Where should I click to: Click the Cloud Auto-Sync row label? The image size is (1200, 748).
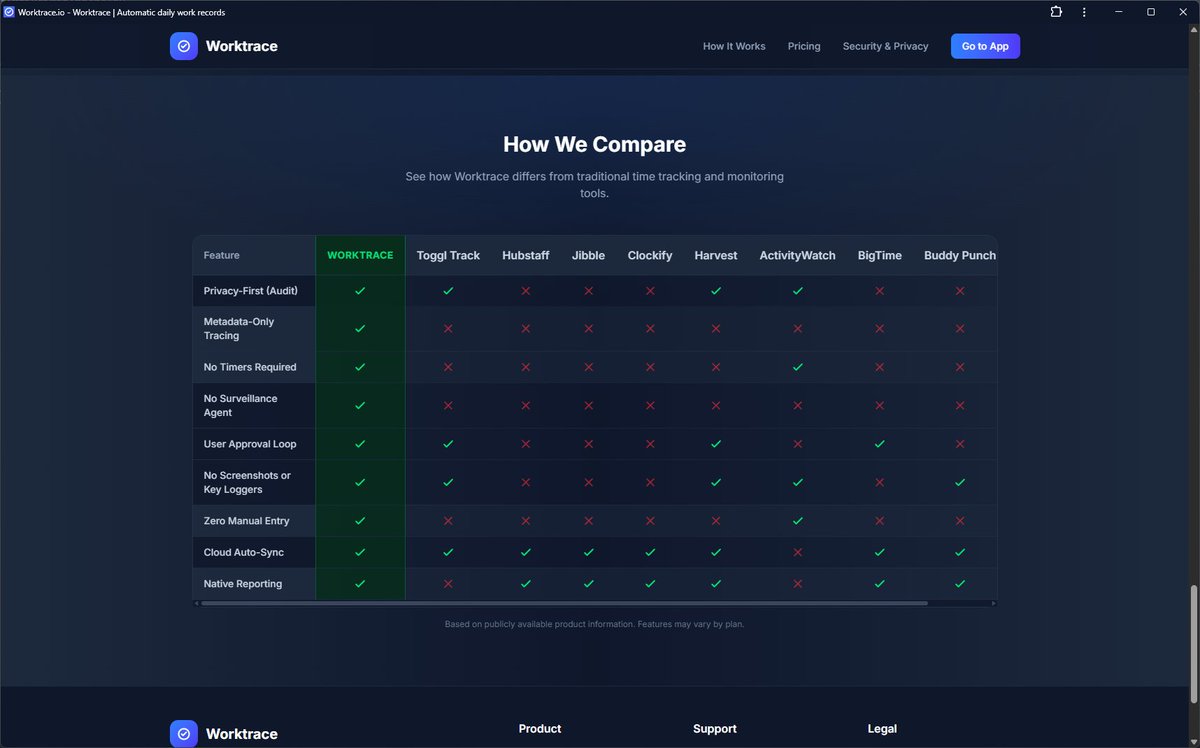pyautogui.click(x=244, y=552)
